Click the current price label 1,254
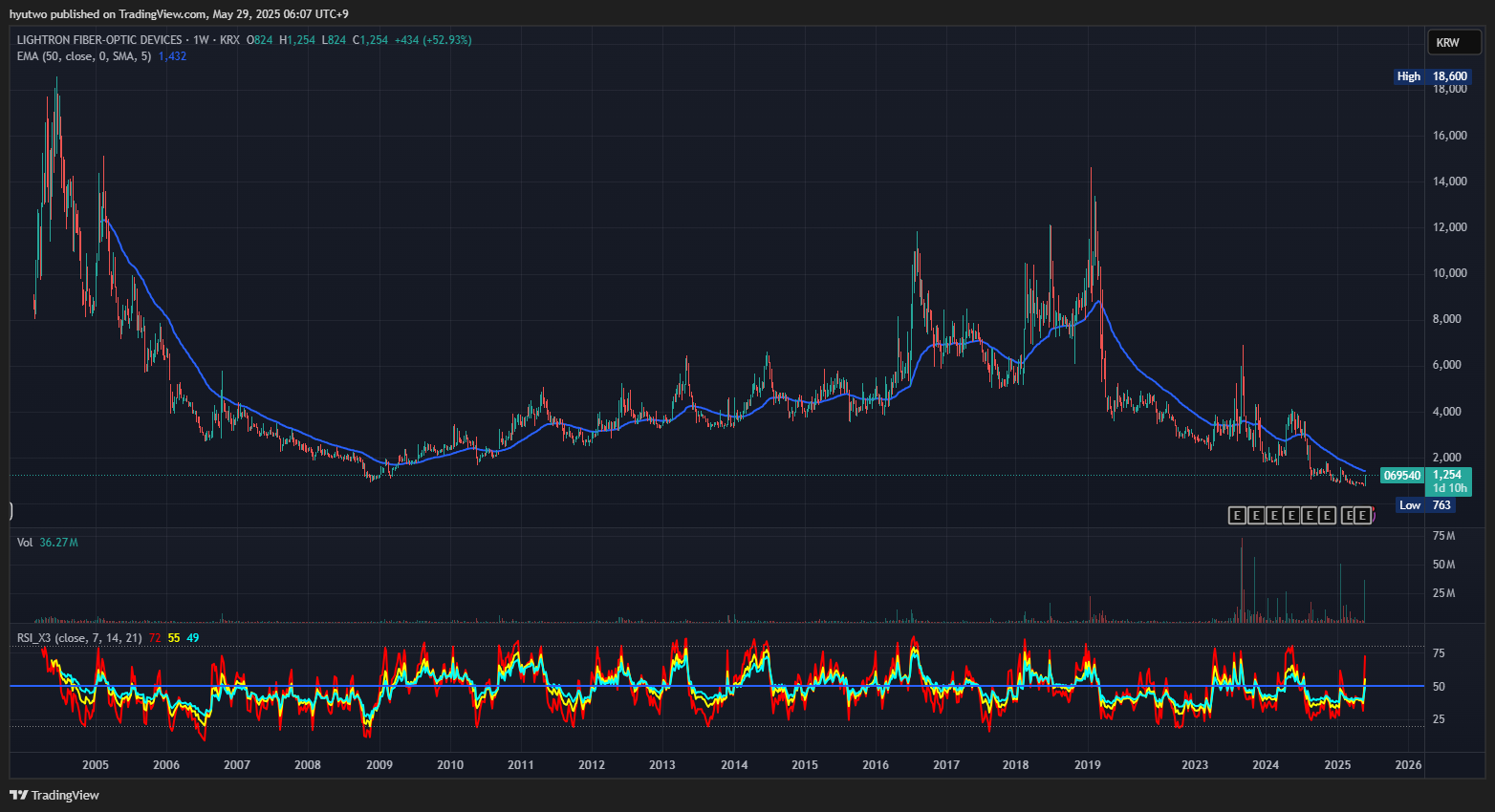The image size is (1495, 812). [x=1447, y=475]
